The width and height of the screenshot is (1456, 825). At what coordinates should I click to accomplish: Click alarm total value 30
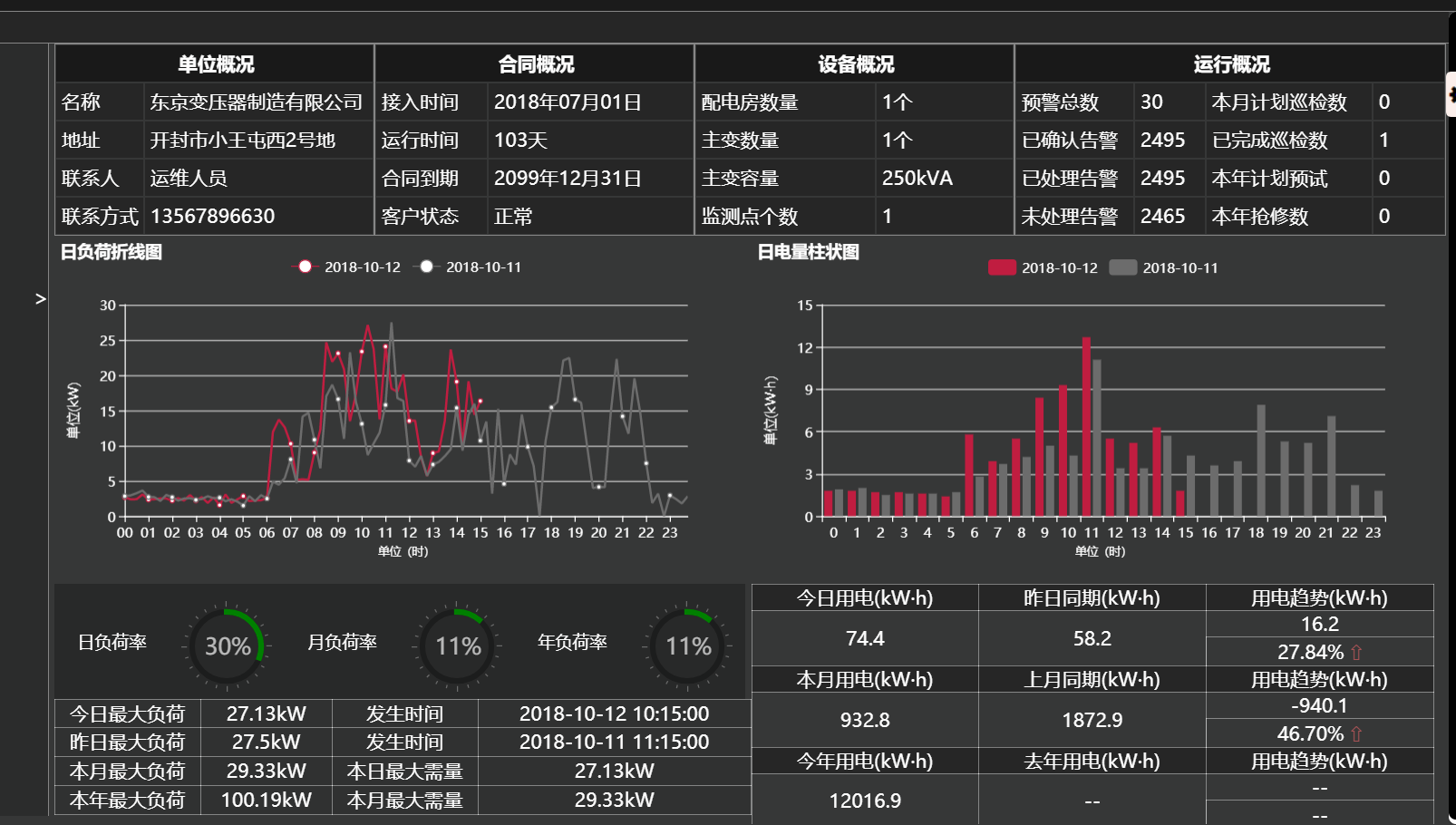click(x=1151, y=102)
